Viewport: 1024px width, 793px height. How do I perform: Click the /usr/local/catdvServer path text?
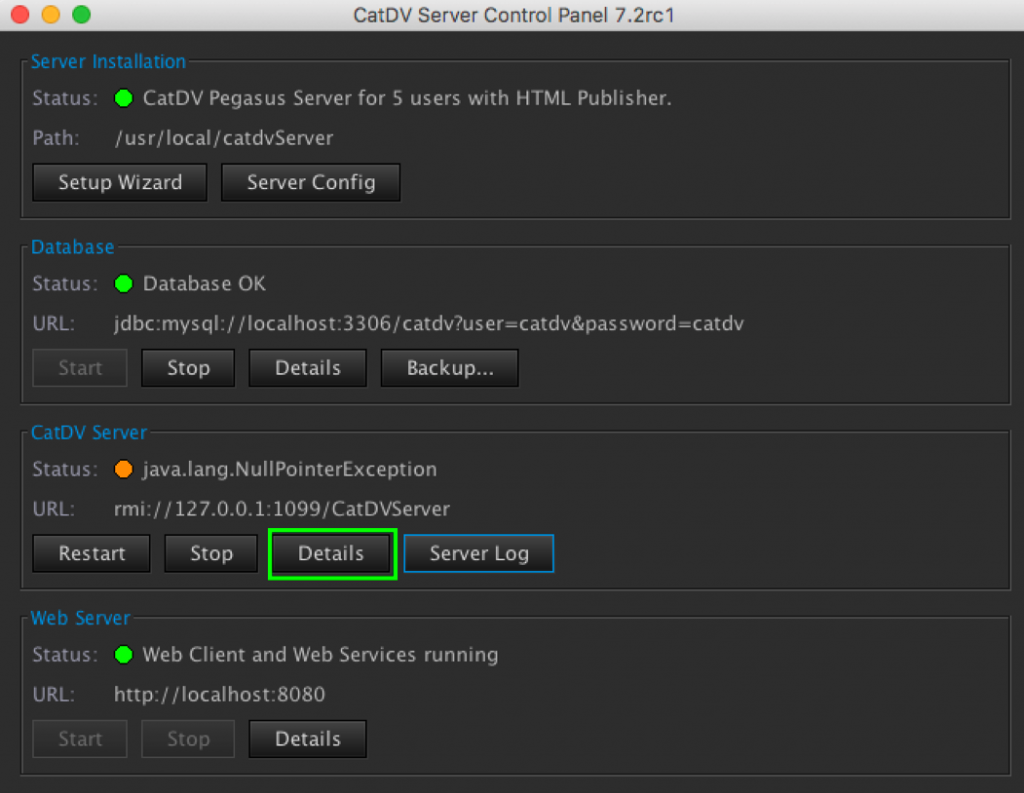pyautogui.click(x=224, y=138)
